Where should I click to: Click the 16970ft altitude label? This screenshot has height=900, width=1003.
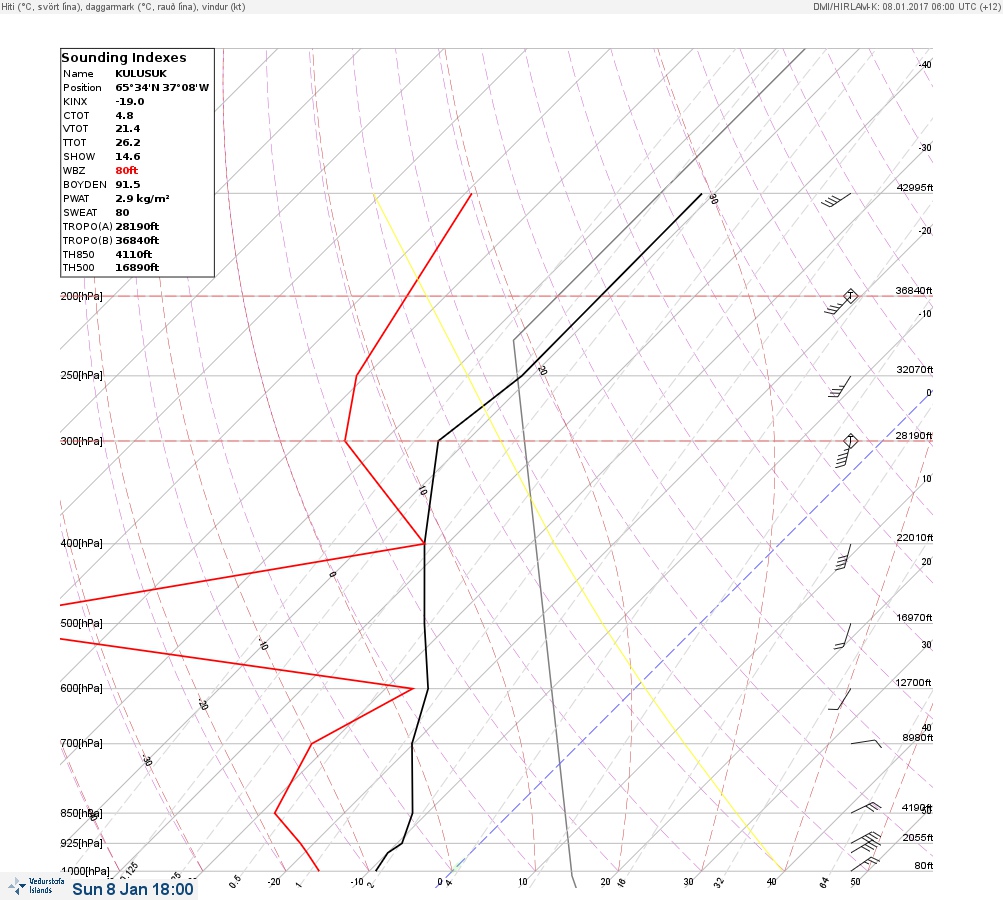pos(915,617)
